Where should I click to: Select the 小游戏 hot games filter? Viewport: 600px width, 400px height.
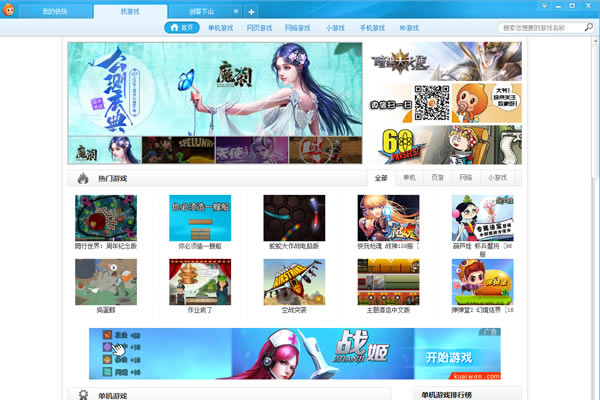[497, 178]
